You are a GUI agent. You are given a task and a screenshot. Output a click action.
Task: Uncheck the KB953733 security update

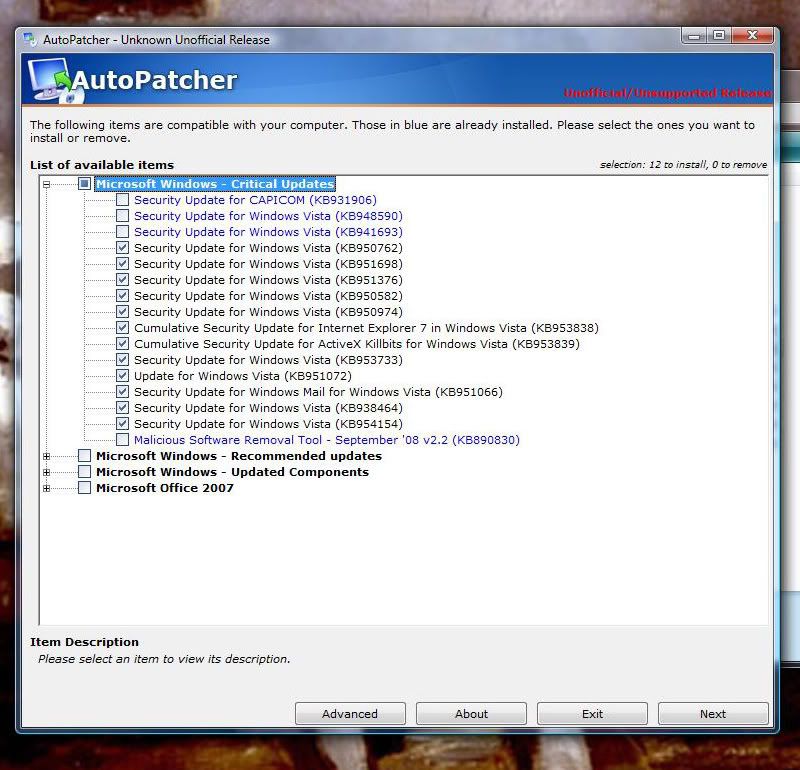[122, 360]
